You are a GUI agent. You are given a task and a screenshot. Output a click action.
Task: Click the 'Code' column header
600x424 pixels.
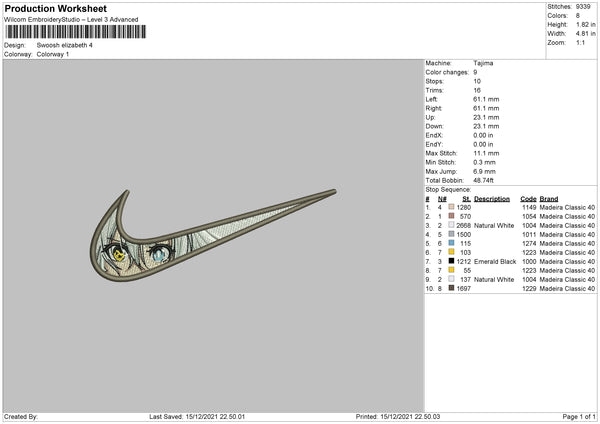point(528,199)
